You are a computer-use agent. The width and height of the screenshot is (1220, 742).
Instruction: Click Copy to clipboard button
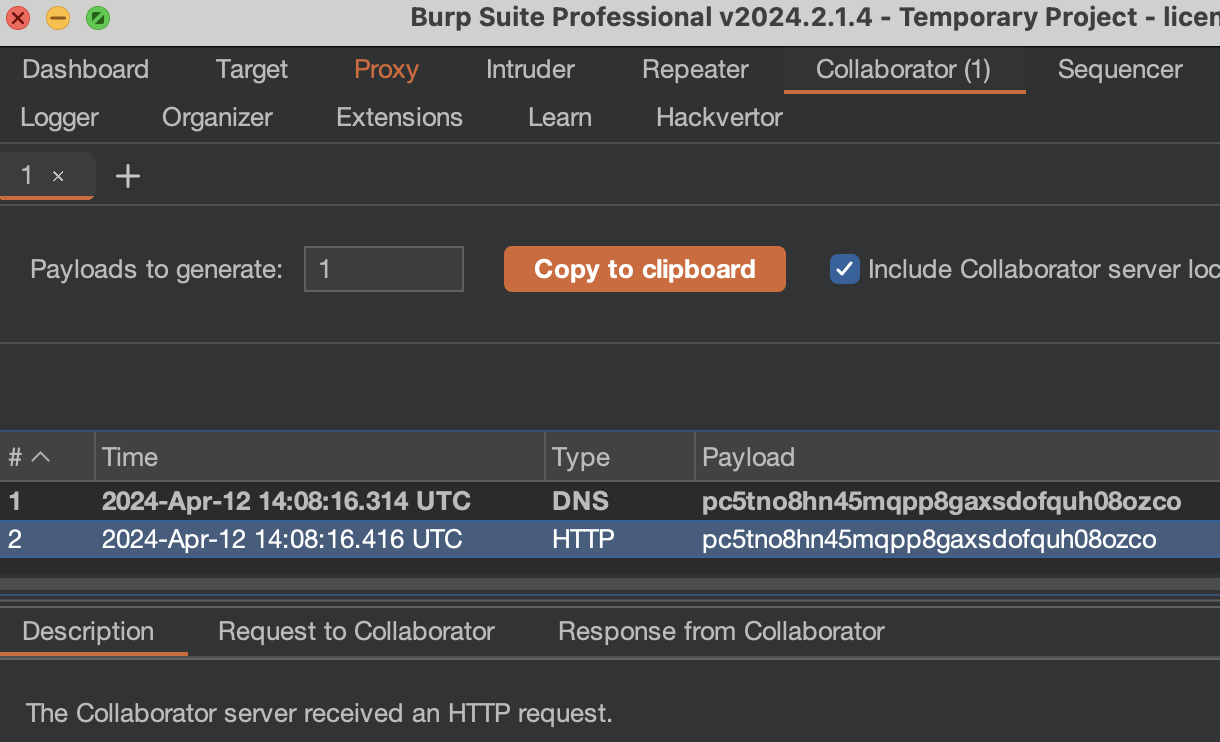point(644,269)
